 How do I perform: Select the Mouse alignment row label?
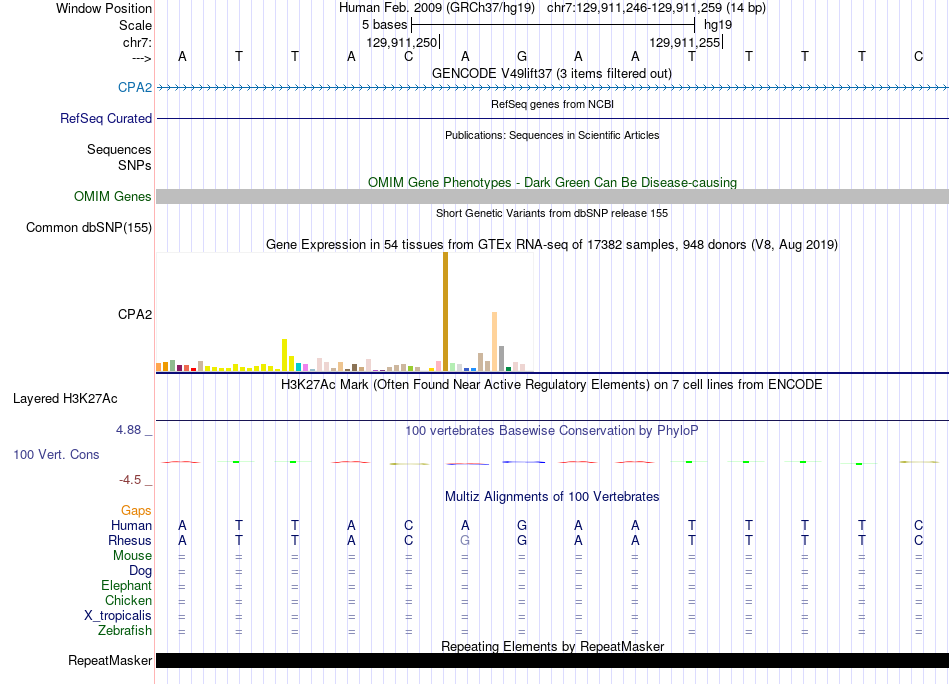tap(132, 555)
